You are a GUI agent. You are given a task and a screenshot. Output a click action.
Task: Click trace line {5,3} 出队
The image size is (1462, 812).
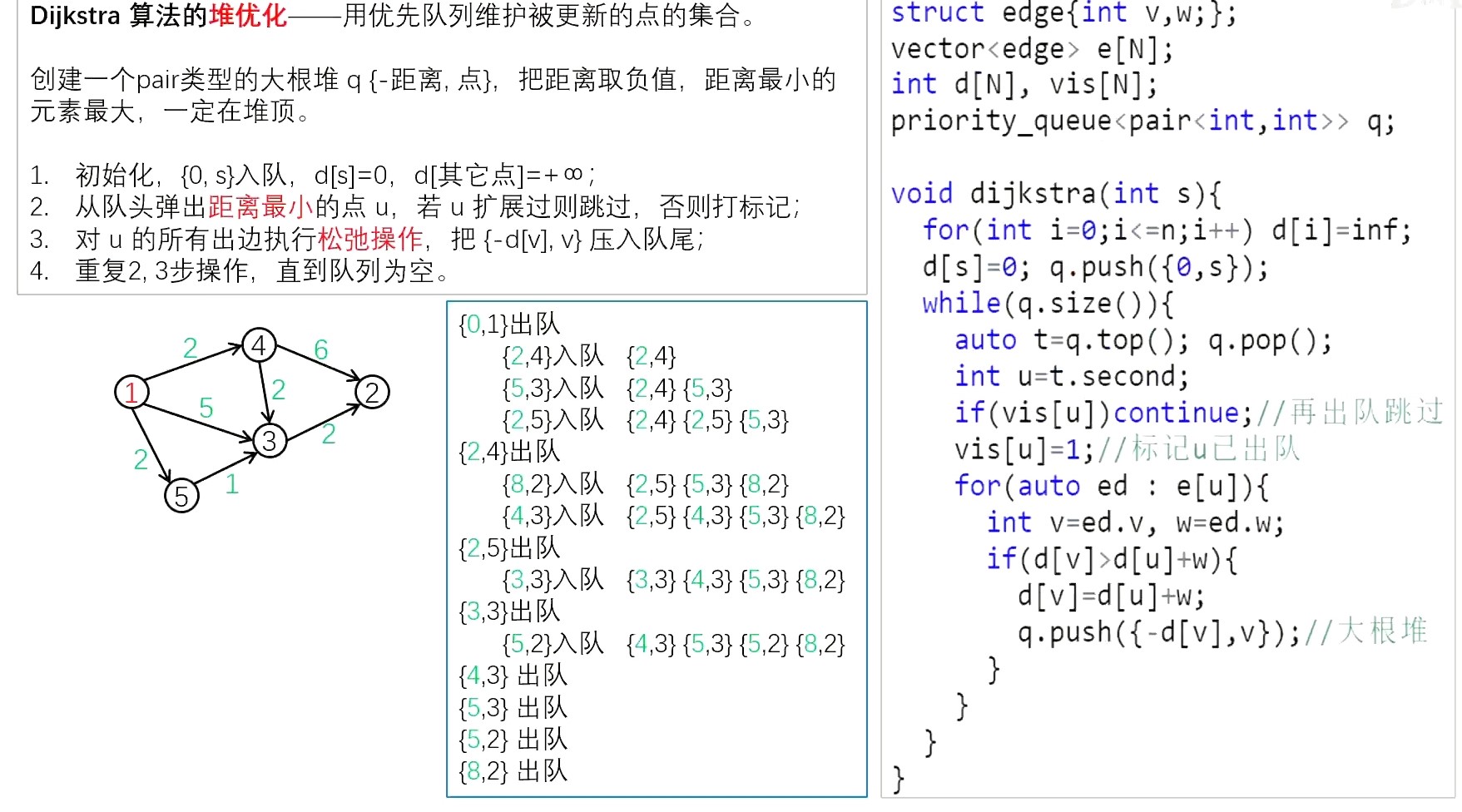point(513,707)
